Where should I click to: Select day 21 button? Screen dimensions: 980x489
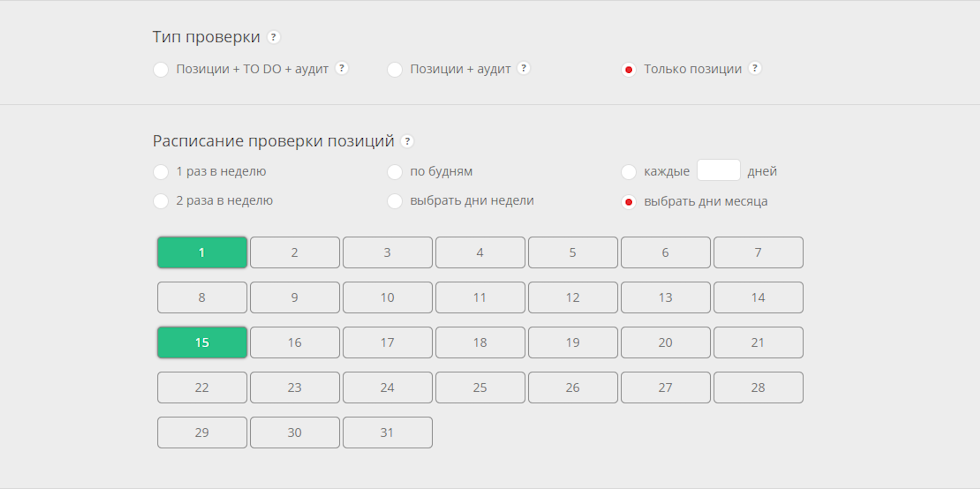pos(758,343)
